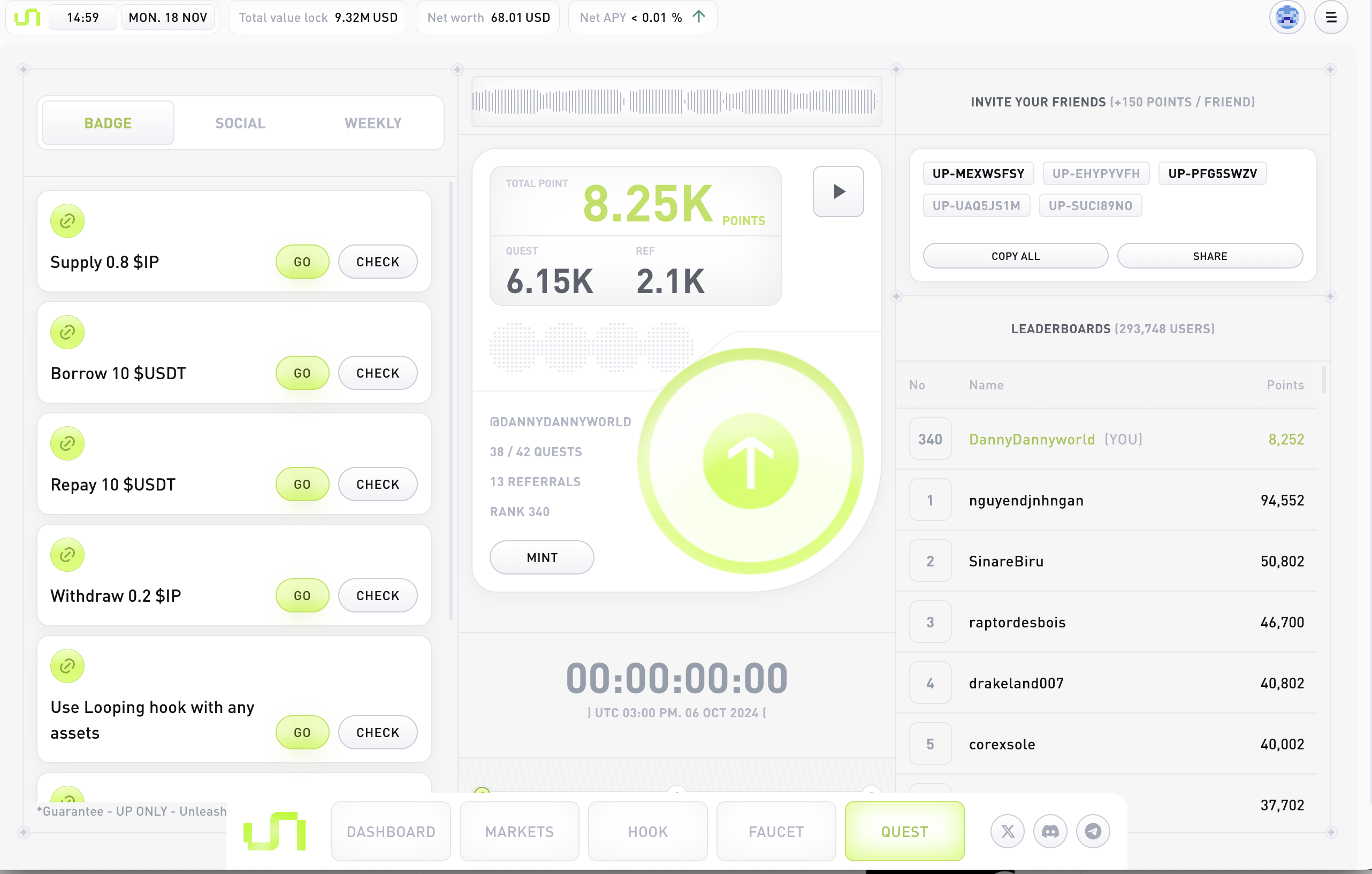This screenshot has width=1372, height=874.
Task: Switch to the SOCIAL tab
Action: [x=240, y=123]
